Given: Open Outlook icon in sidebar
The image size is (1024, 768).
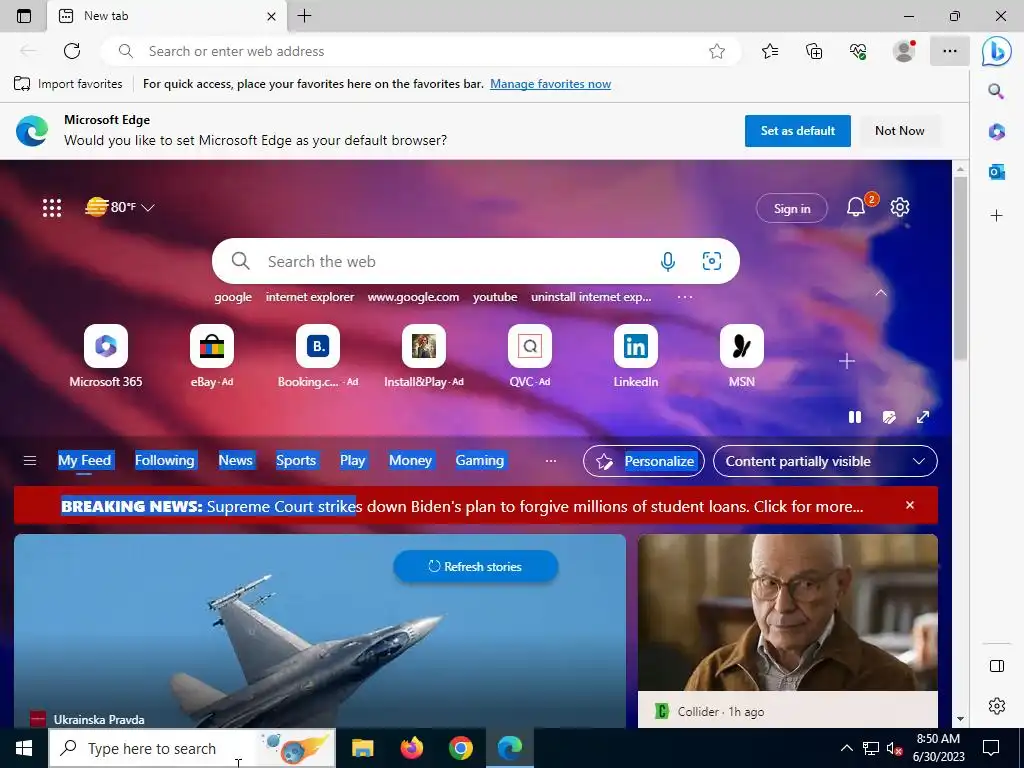Looking at the screenshot, I should (x=996, y=172).
